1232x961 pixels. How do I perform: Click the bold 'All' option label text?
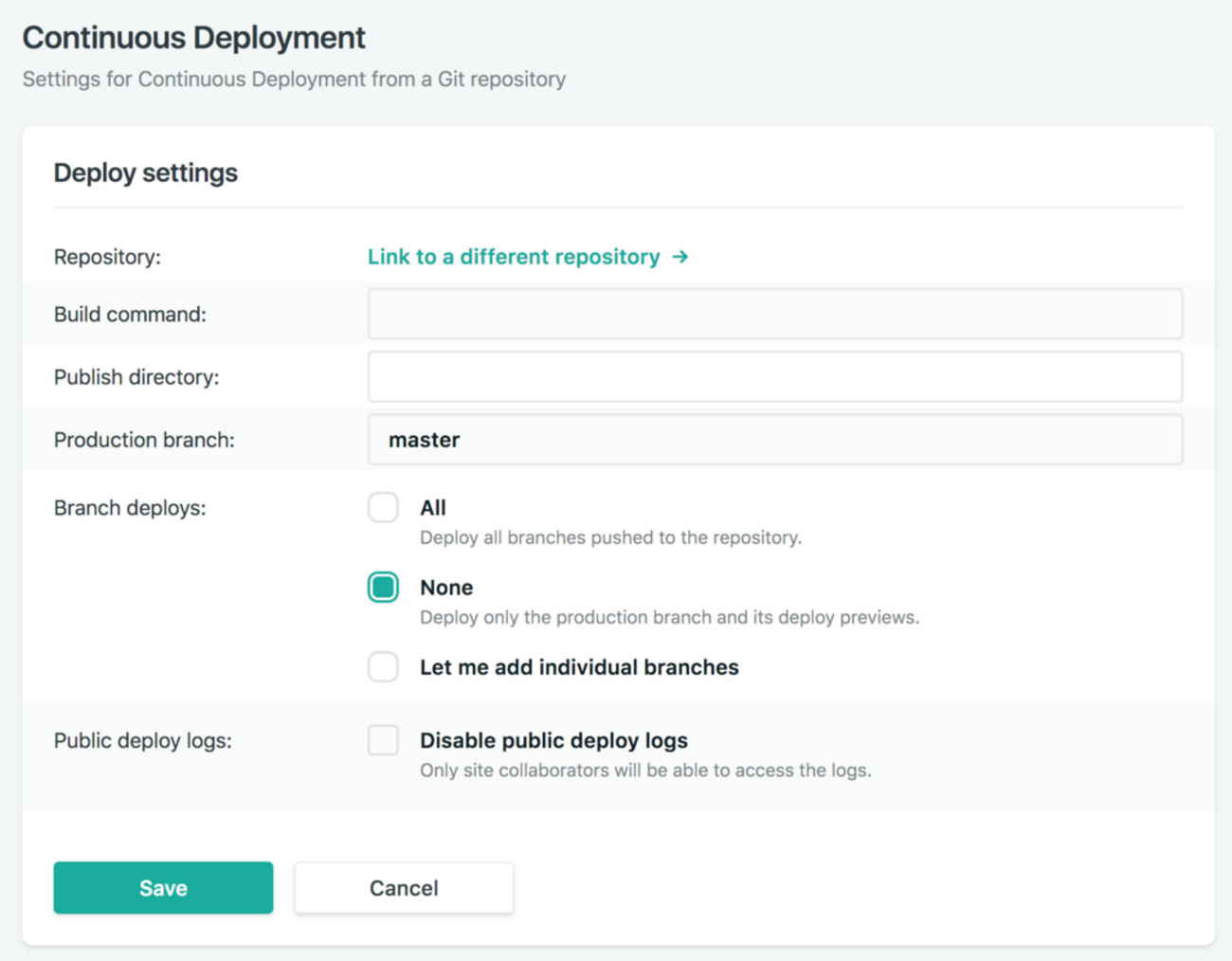click(433, 508)
